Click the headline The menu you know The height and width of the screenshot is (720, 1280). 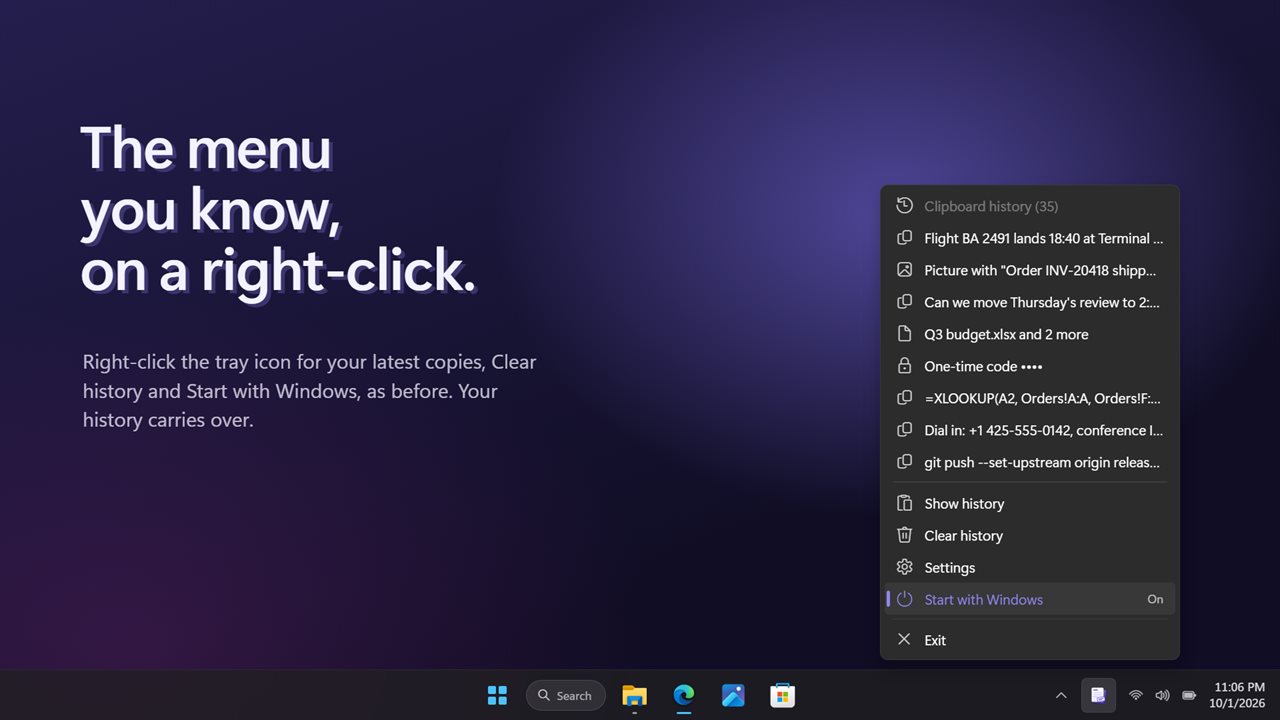point(278,210)
